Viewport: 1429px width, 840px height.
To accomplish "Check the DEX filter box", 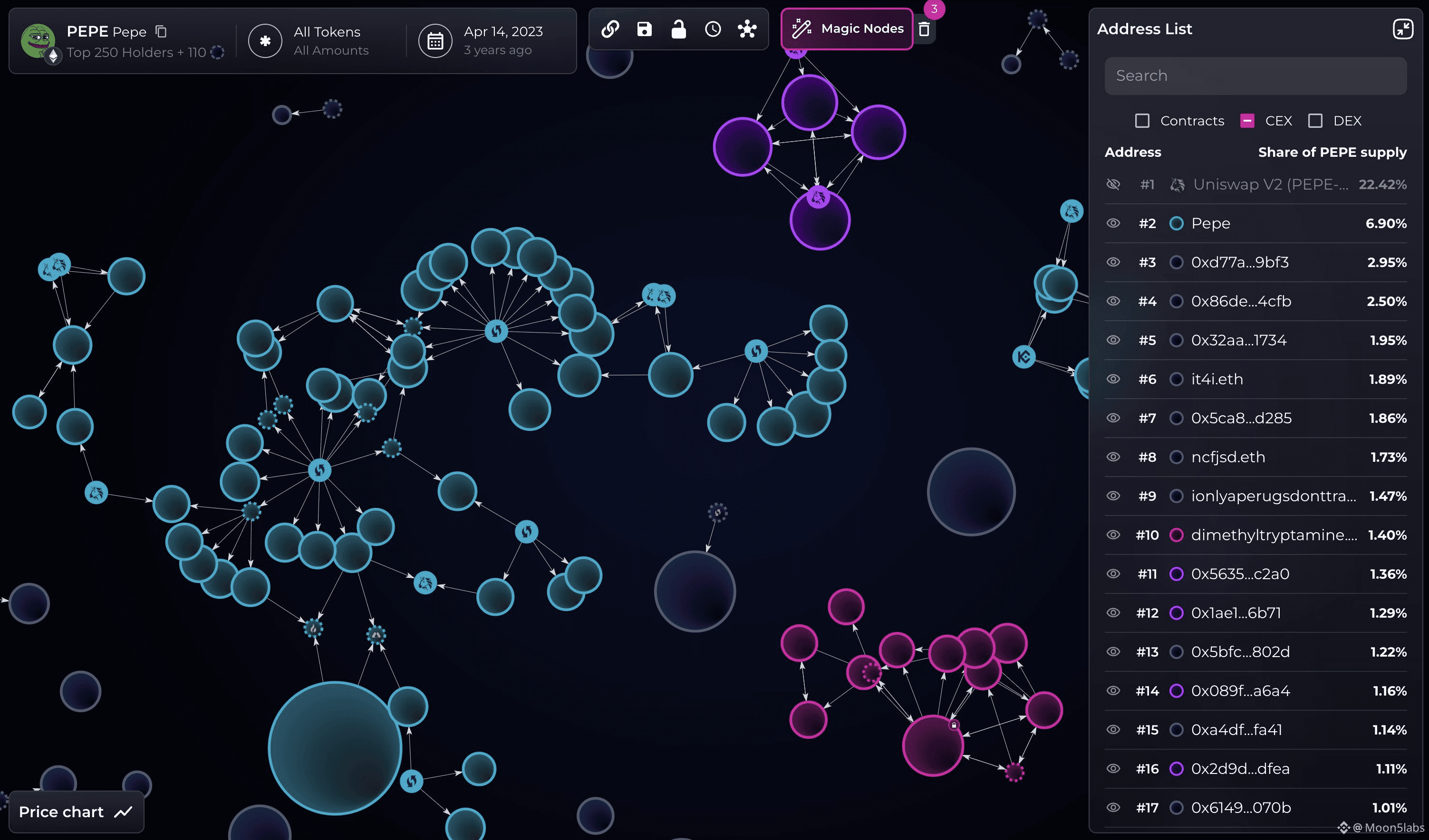I will pos(1315,121).
